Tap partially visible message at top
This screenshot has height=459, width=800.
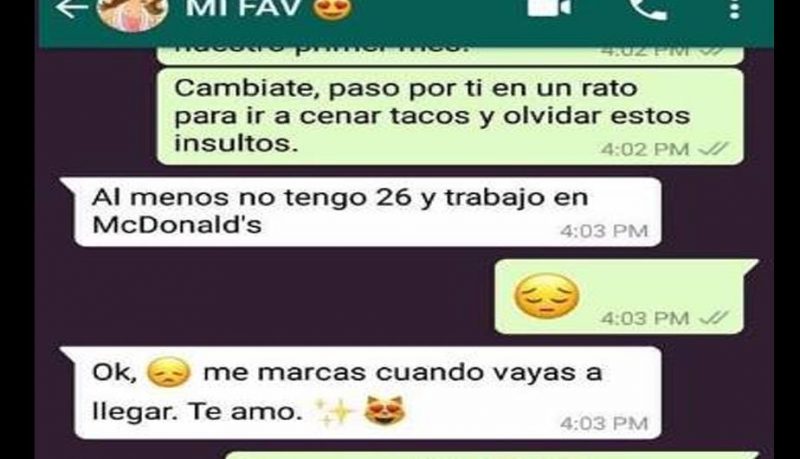tap(450, 55)
